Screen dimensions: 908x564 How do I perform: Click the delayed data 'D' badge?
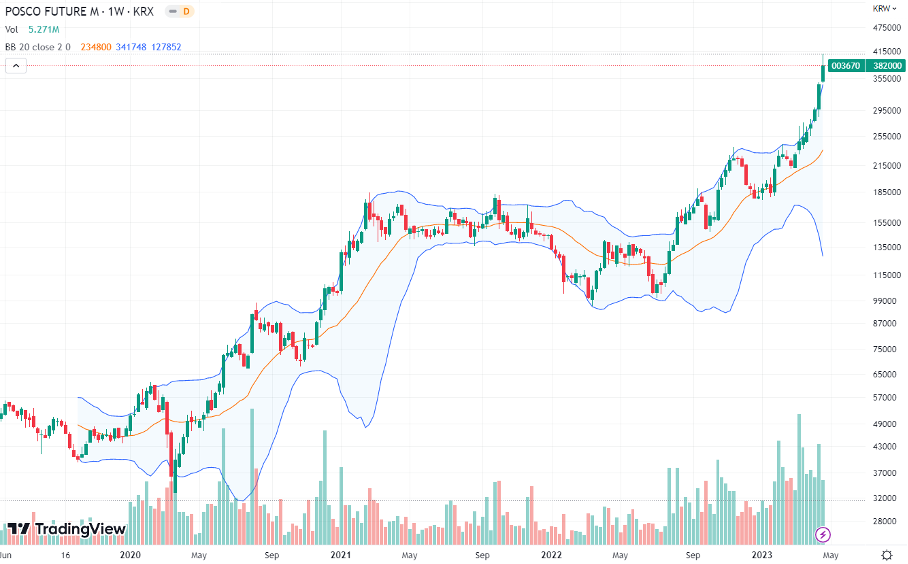(184, 11)
